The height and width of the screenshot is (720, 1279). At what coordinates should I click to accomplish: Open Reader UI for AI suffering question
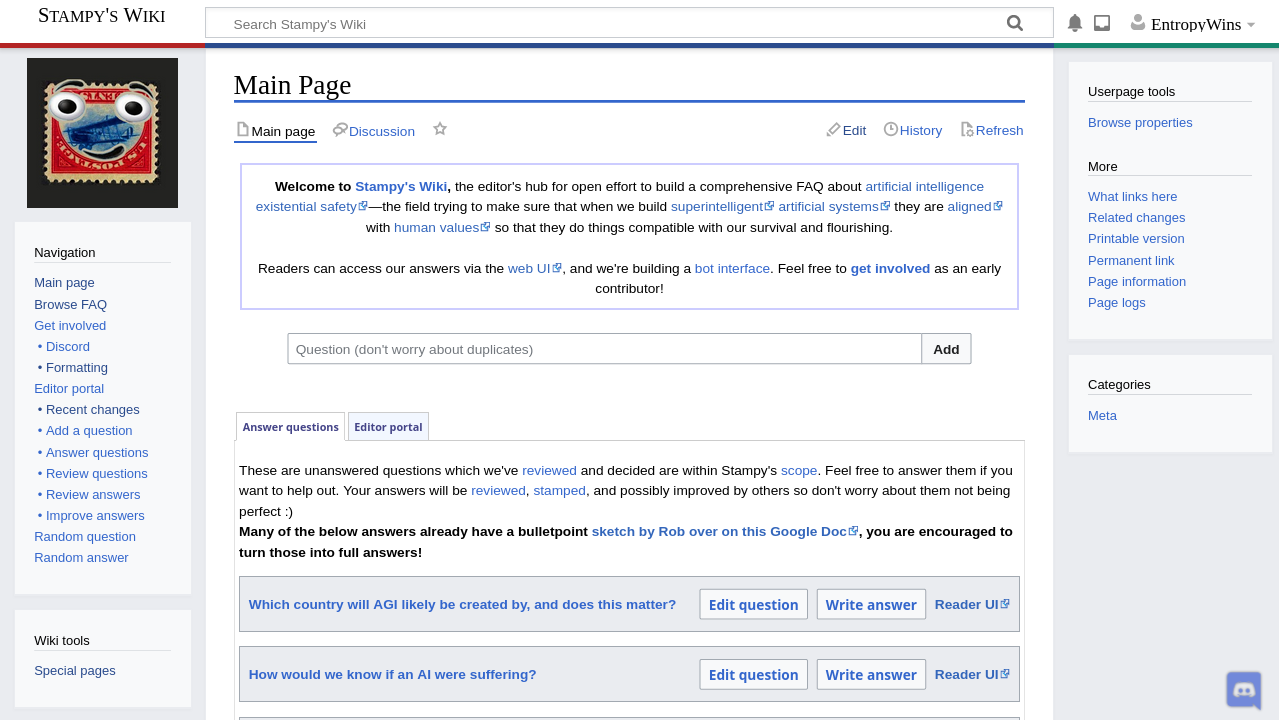coord(972,674)
